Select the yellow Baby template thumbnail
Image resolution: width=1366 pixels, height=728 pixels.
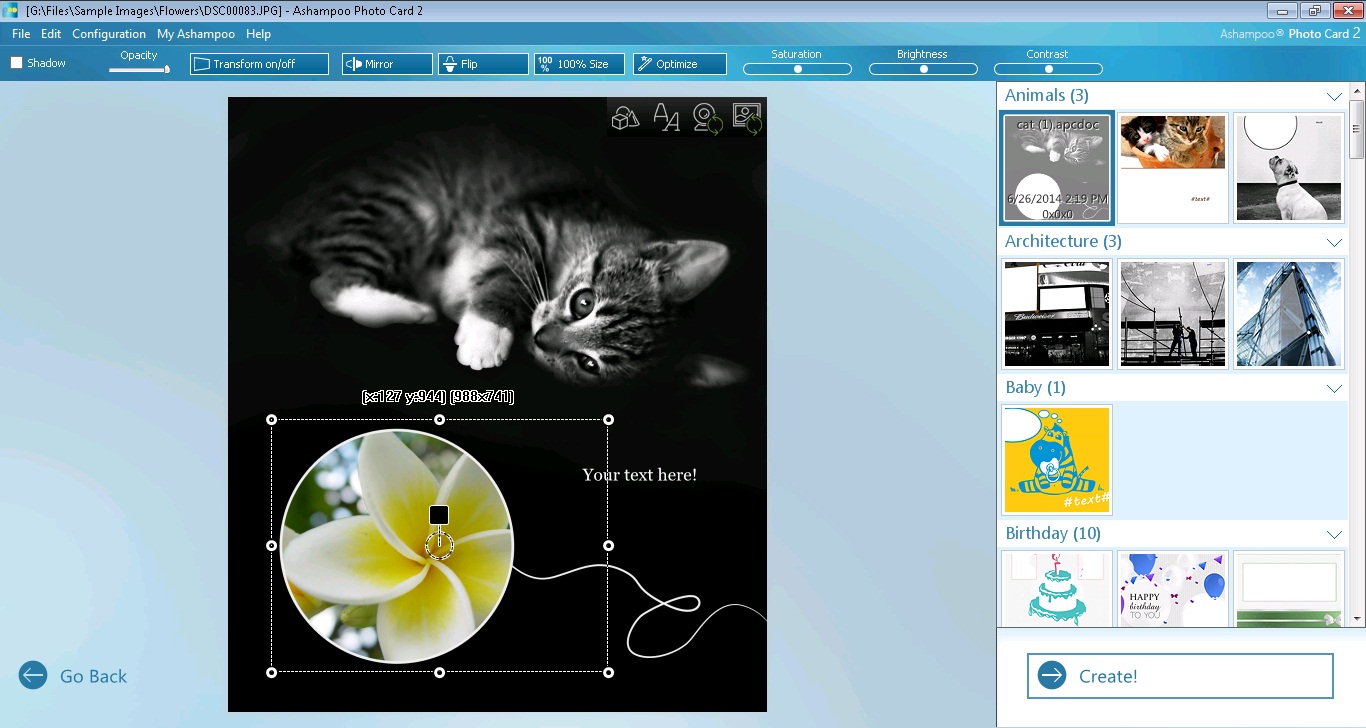(1057, 460)
